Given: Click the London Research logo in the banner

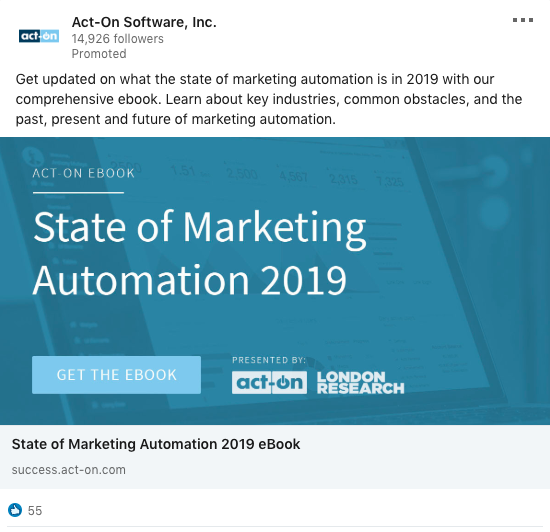Looking at the screenshot, I should point(361,383).
